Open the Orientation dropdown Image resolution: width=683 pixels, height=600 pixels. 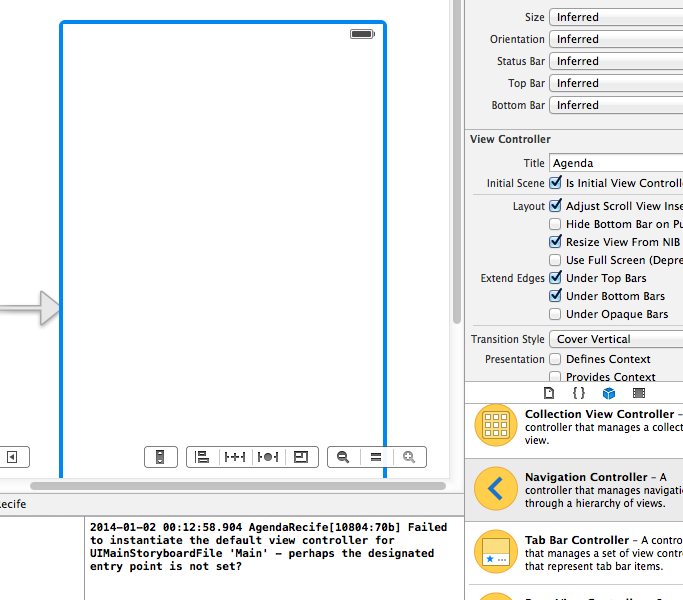(616, 39)
